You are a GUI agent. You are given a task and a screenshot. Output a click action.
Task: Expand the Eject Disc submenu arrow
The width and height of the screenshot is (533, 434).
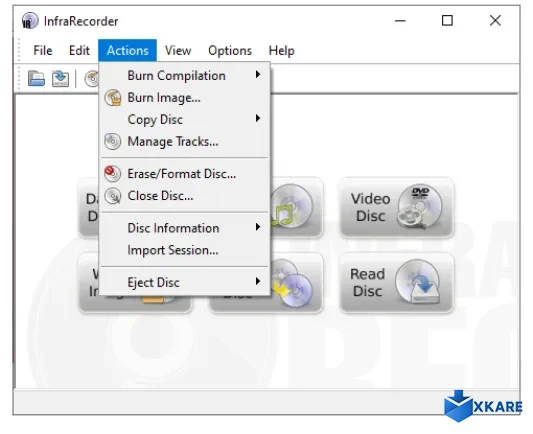pos(258,281)
